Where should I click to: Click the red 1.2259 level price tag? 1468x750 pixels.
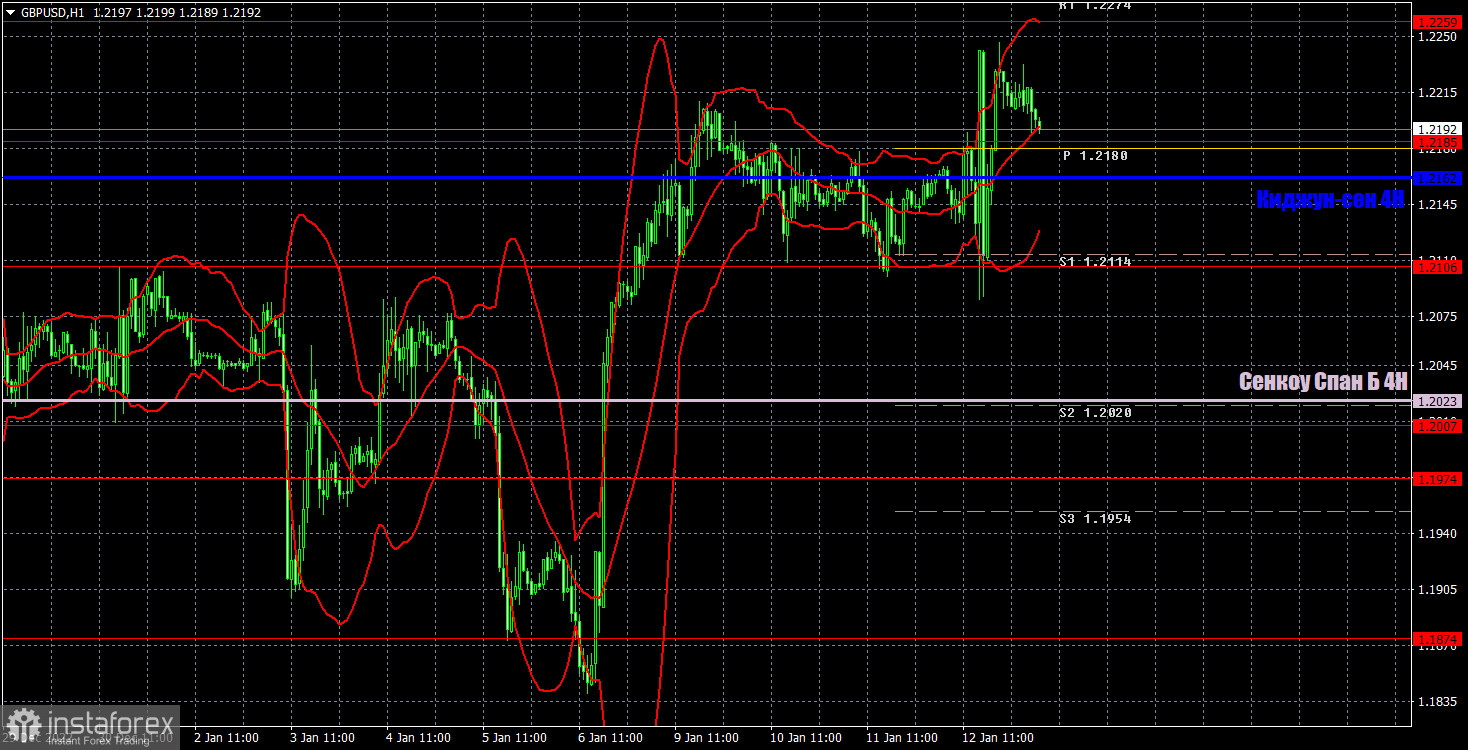(1438, 21)
